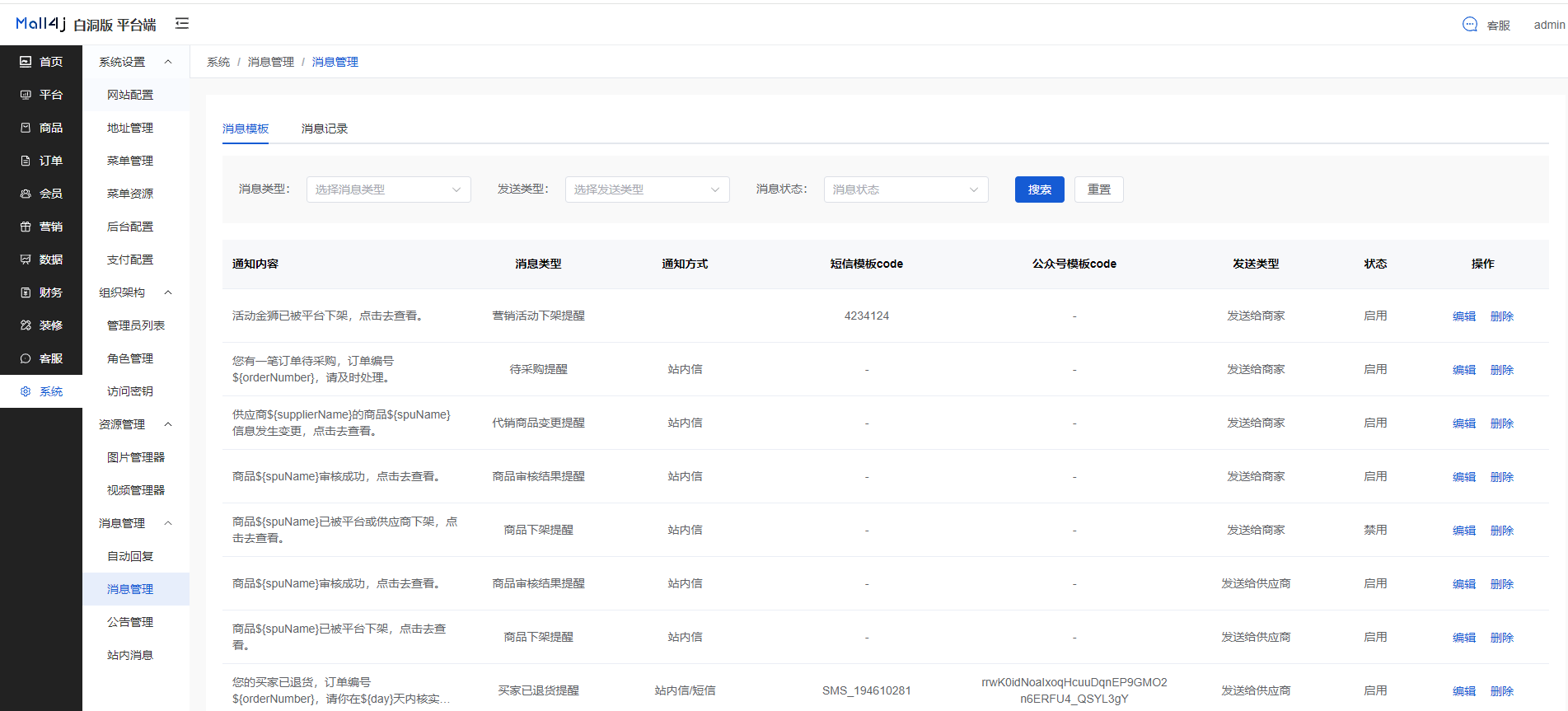The width and height of the screenshot is (1568, 711).
Task: Switch to the 消息模板 tab
Action: [x=246, y=129]
